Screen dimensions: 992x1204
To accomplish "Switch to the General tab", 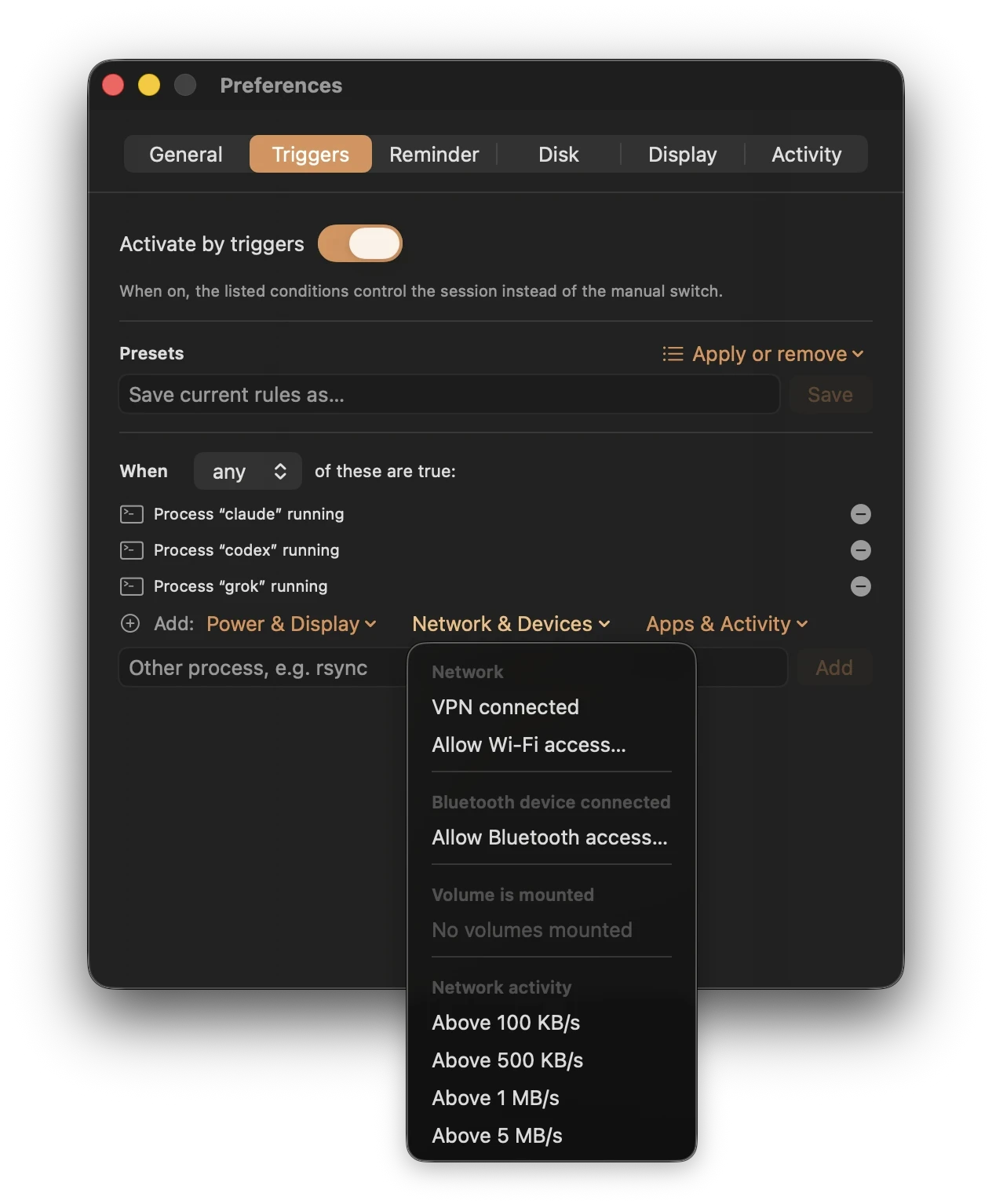I will click(186, 154).
